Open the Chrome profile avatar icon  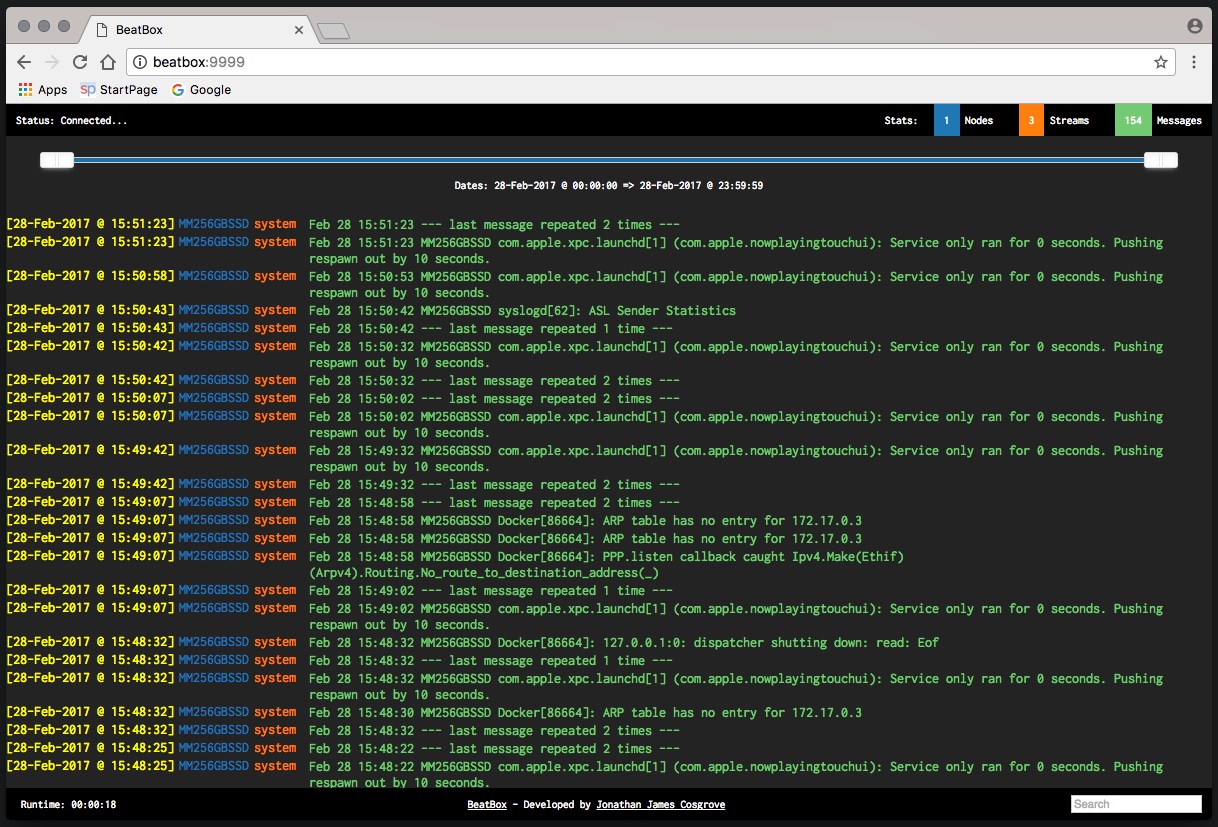pos(1194,26)
